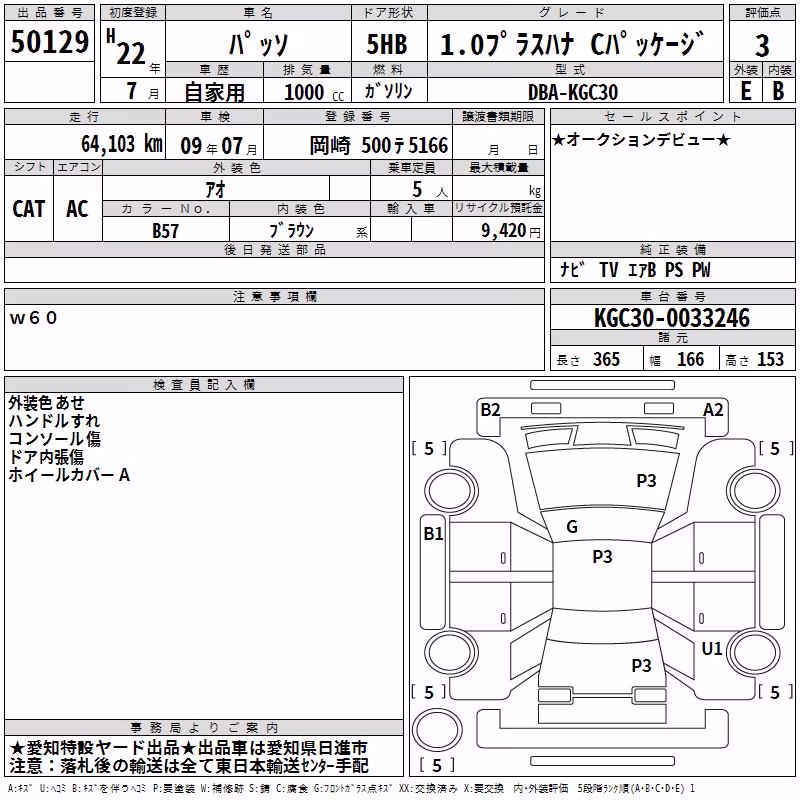Click air conditioner value AC

pos(77,209)
